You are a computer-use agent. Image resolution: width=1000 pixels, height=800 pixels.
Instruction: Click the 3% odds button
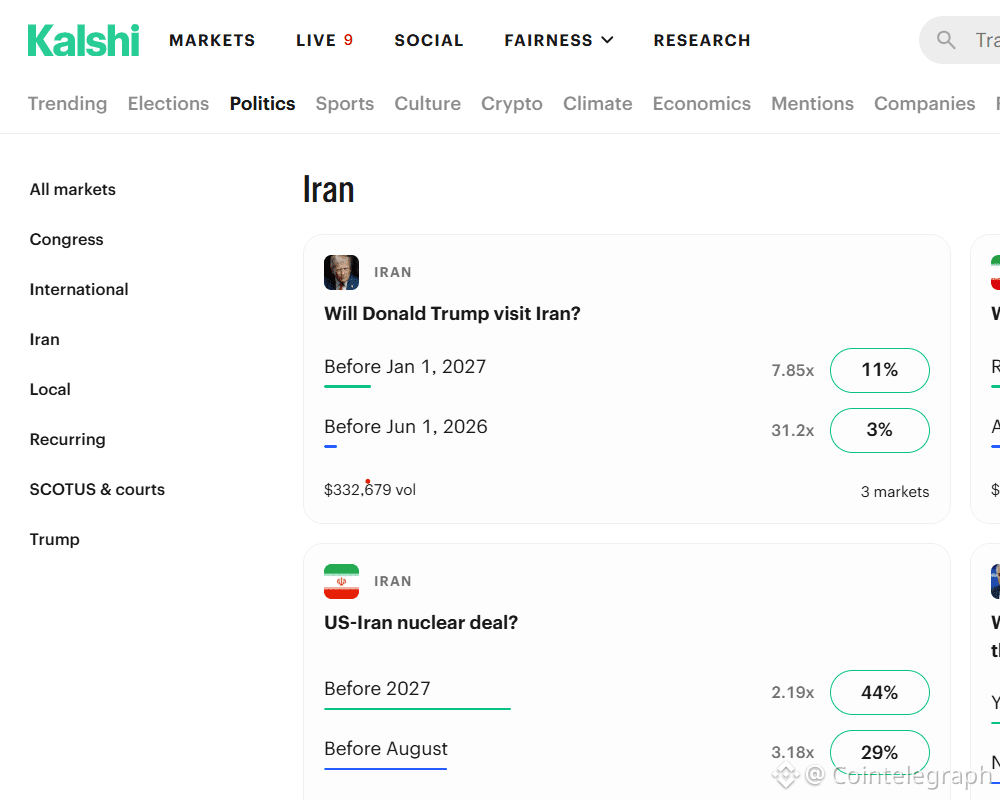tap(879, 430)
